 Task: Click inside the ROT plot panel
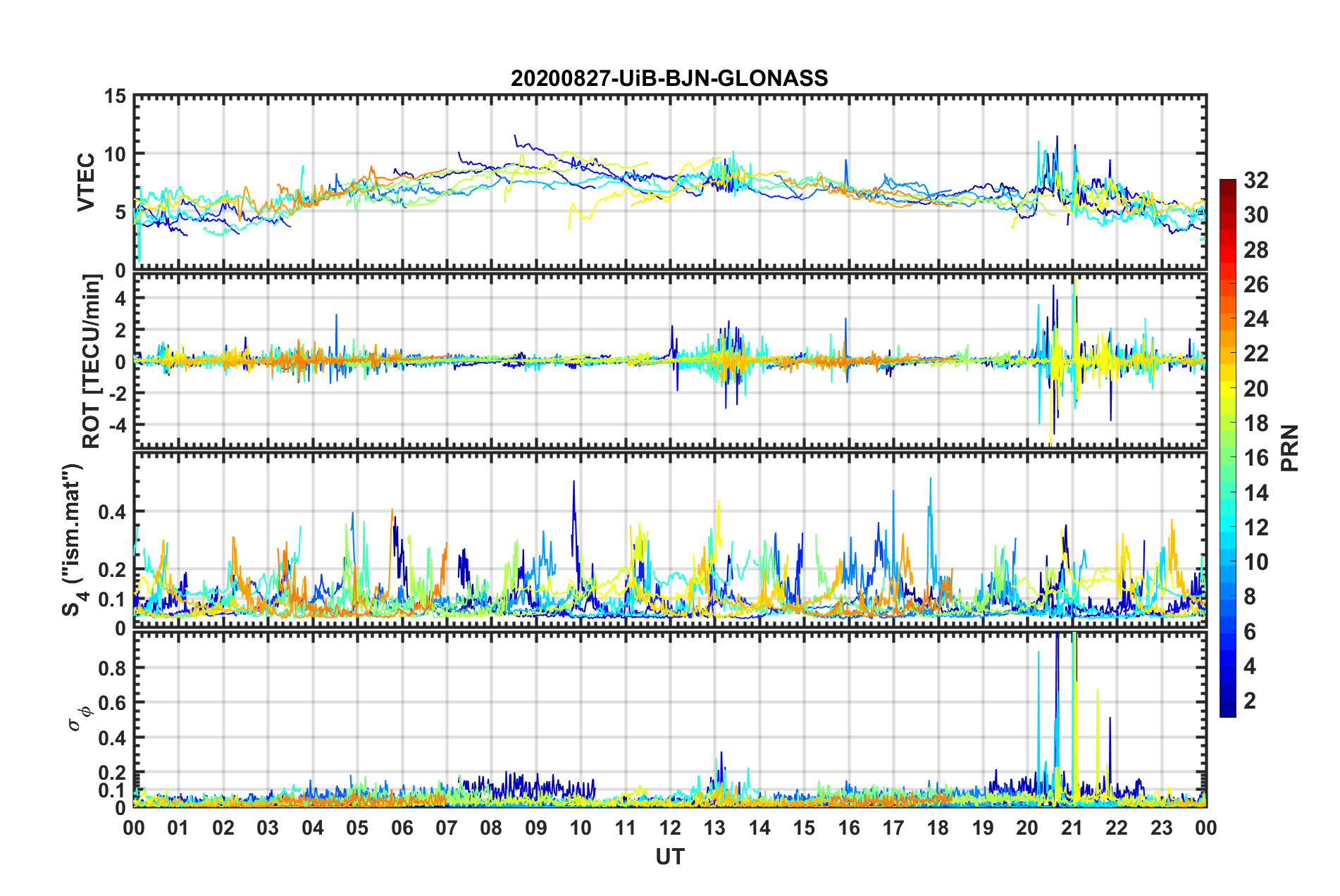click(x=670, y=361)
